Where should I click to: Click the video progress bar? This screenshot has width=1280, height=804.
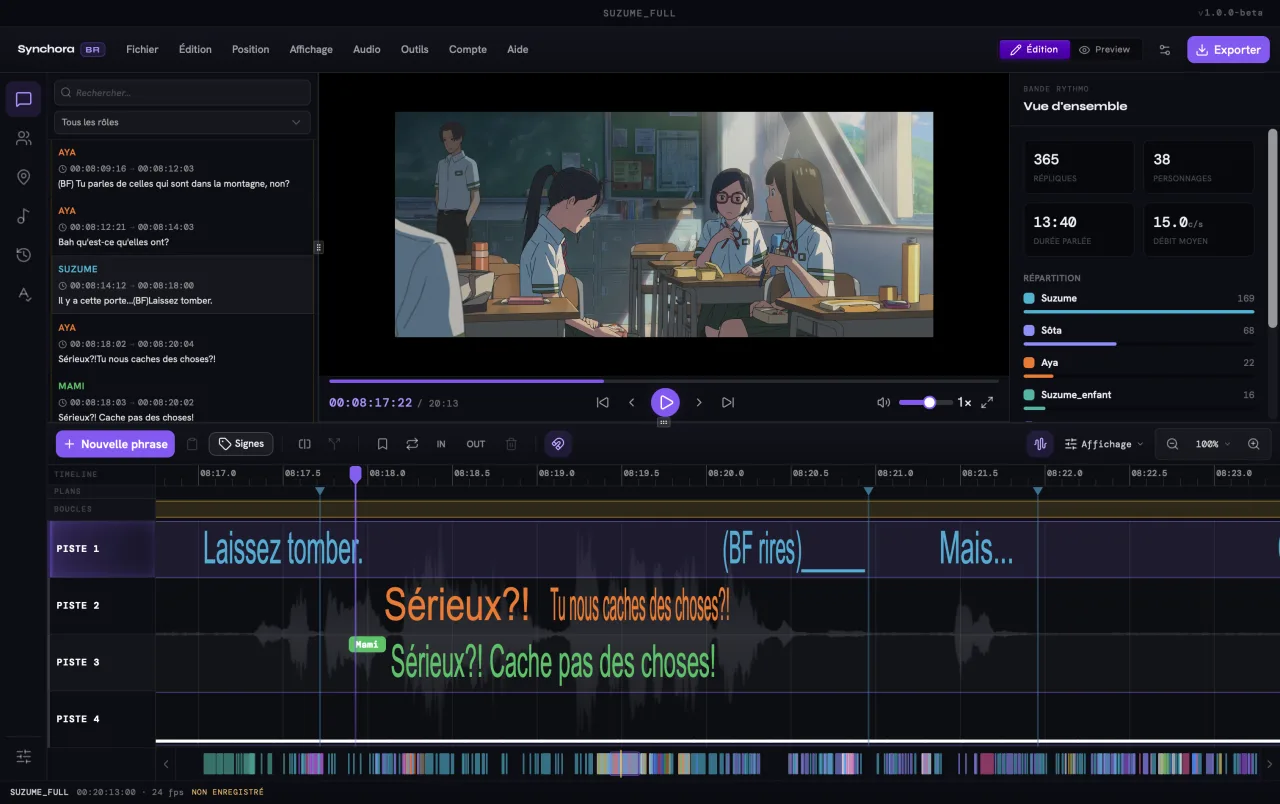[x=663, y=381]
